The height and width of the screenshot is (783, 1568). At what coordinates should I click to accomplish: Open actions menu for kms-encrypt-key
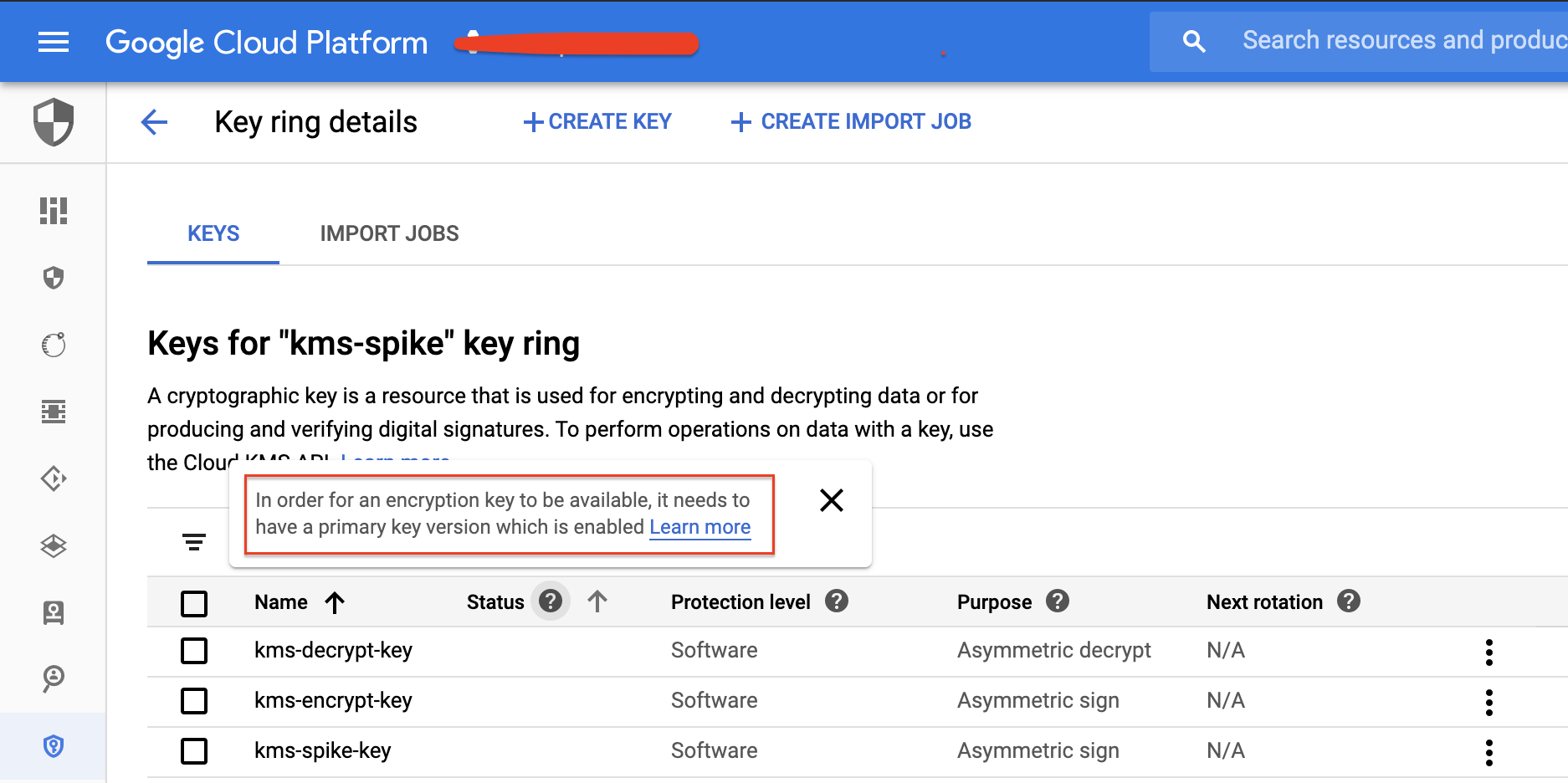click(x=1489, y=702)
